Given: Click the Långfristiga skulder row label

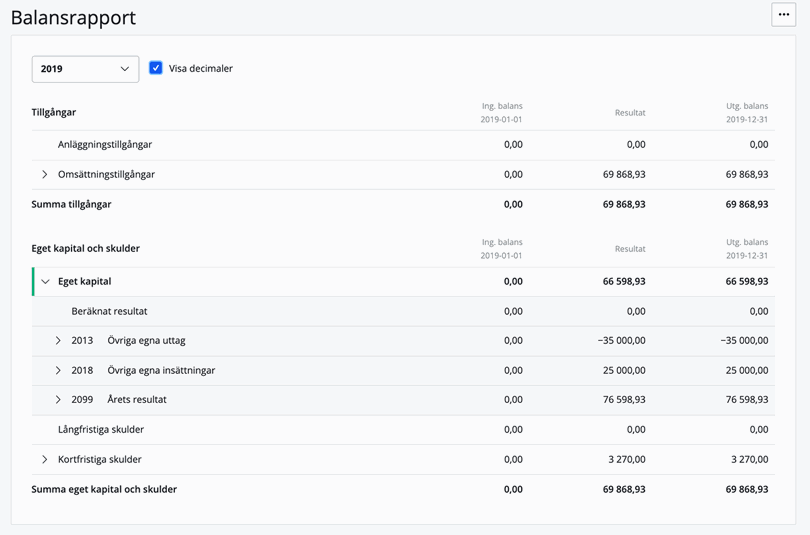Looking at the screenshot, I should (x=101, y=430).
